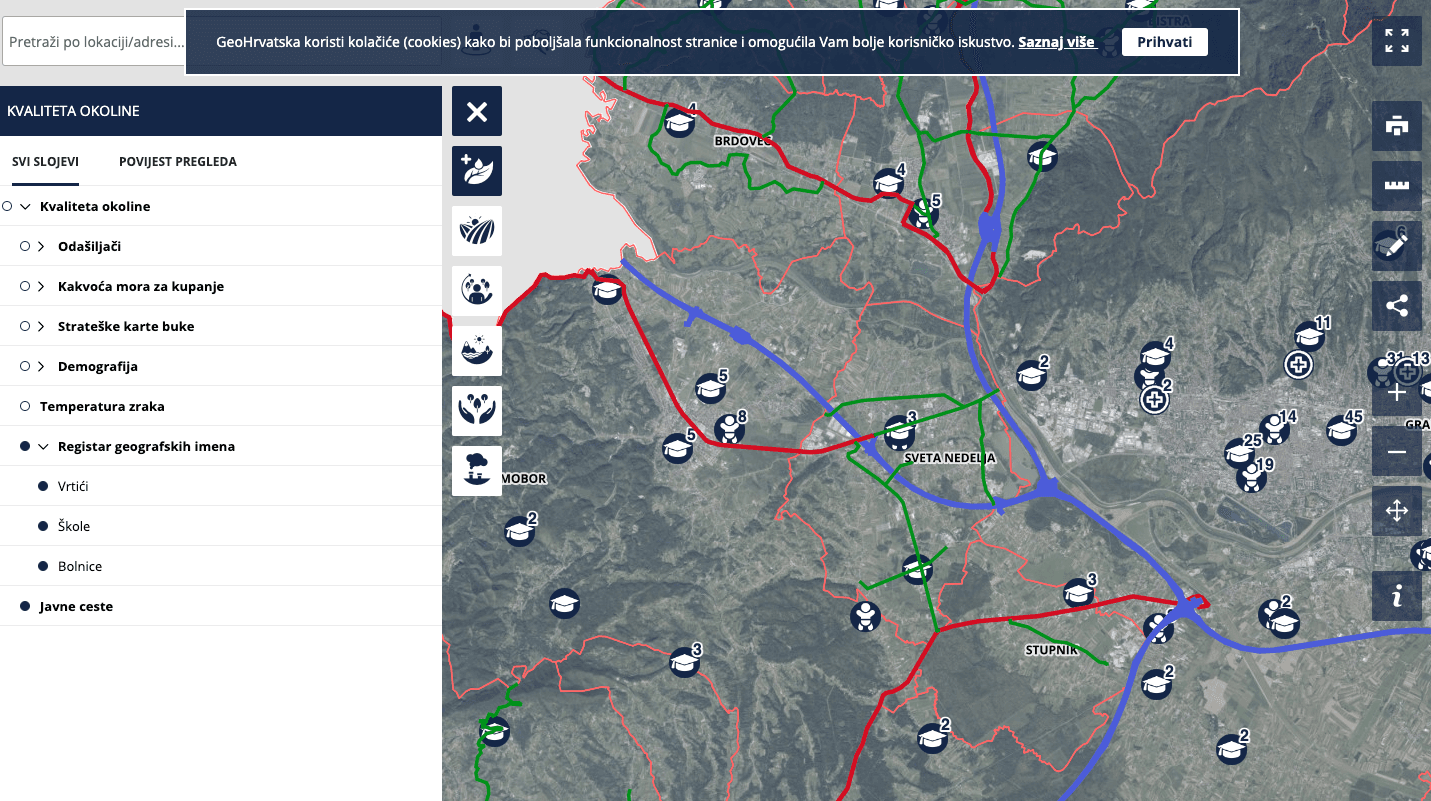The width and height of the screenshot is (1431, 801).
Task: Zoom out with the minus button
Action: point(1397,452)
